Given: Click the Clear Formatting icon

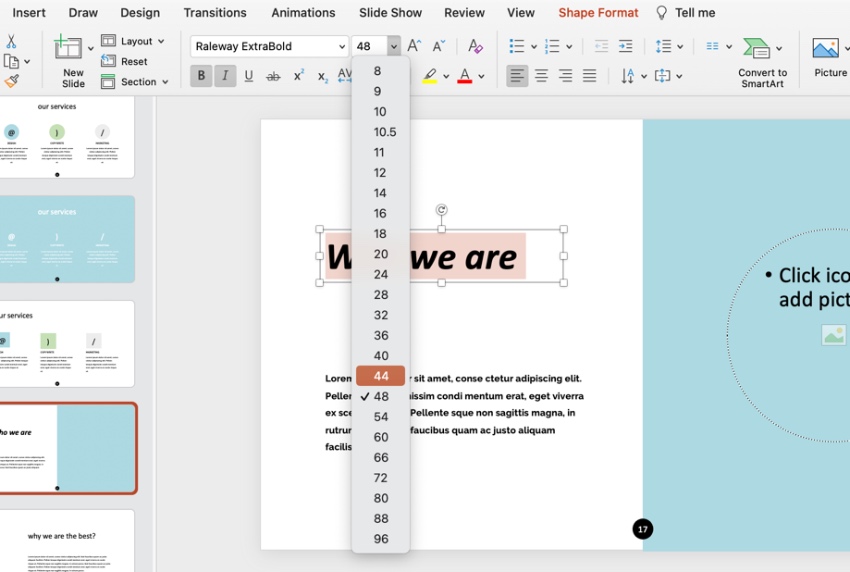Looking at the screenshot, I should [x=475, y=47].
